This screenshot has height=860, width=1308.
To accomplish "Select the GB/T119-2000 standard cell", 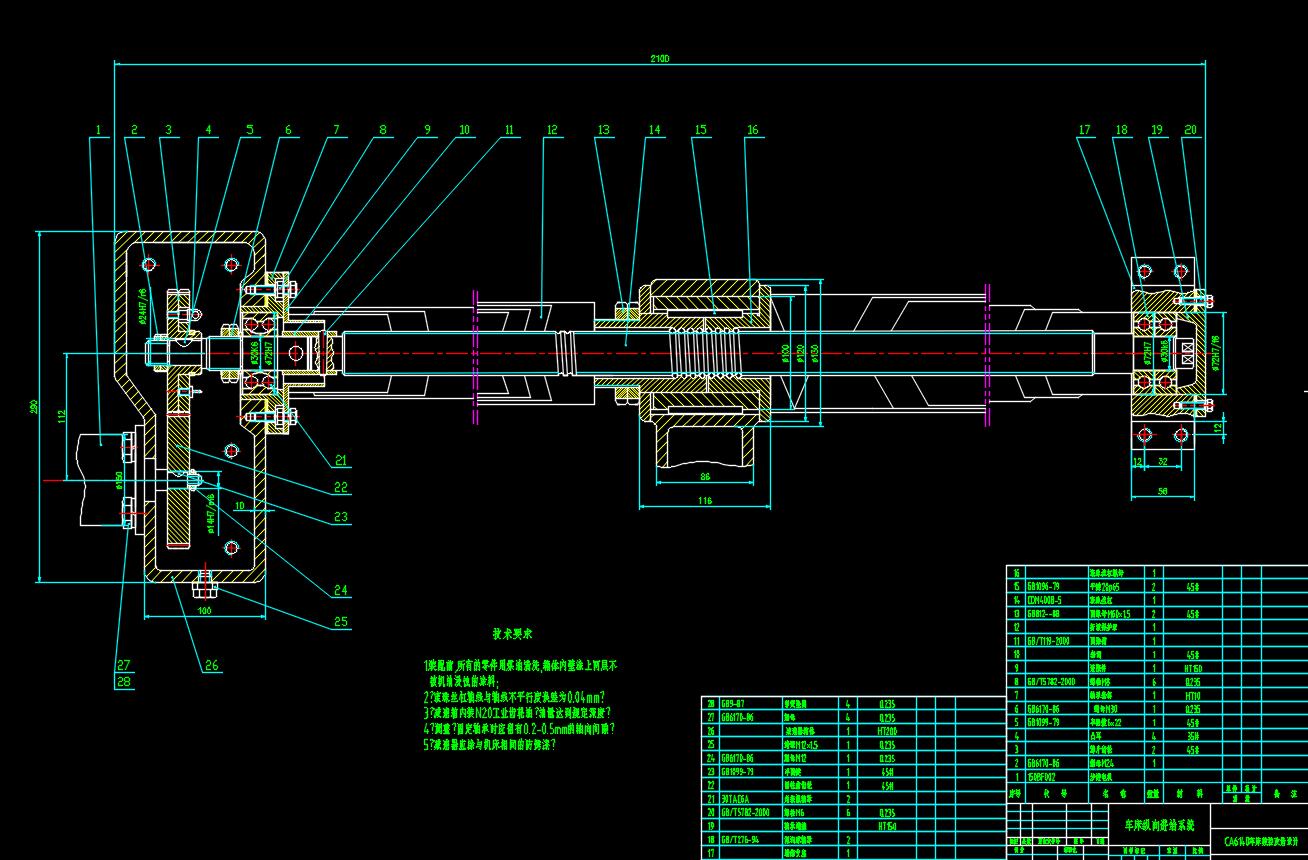I will [x=1047, y=640].
